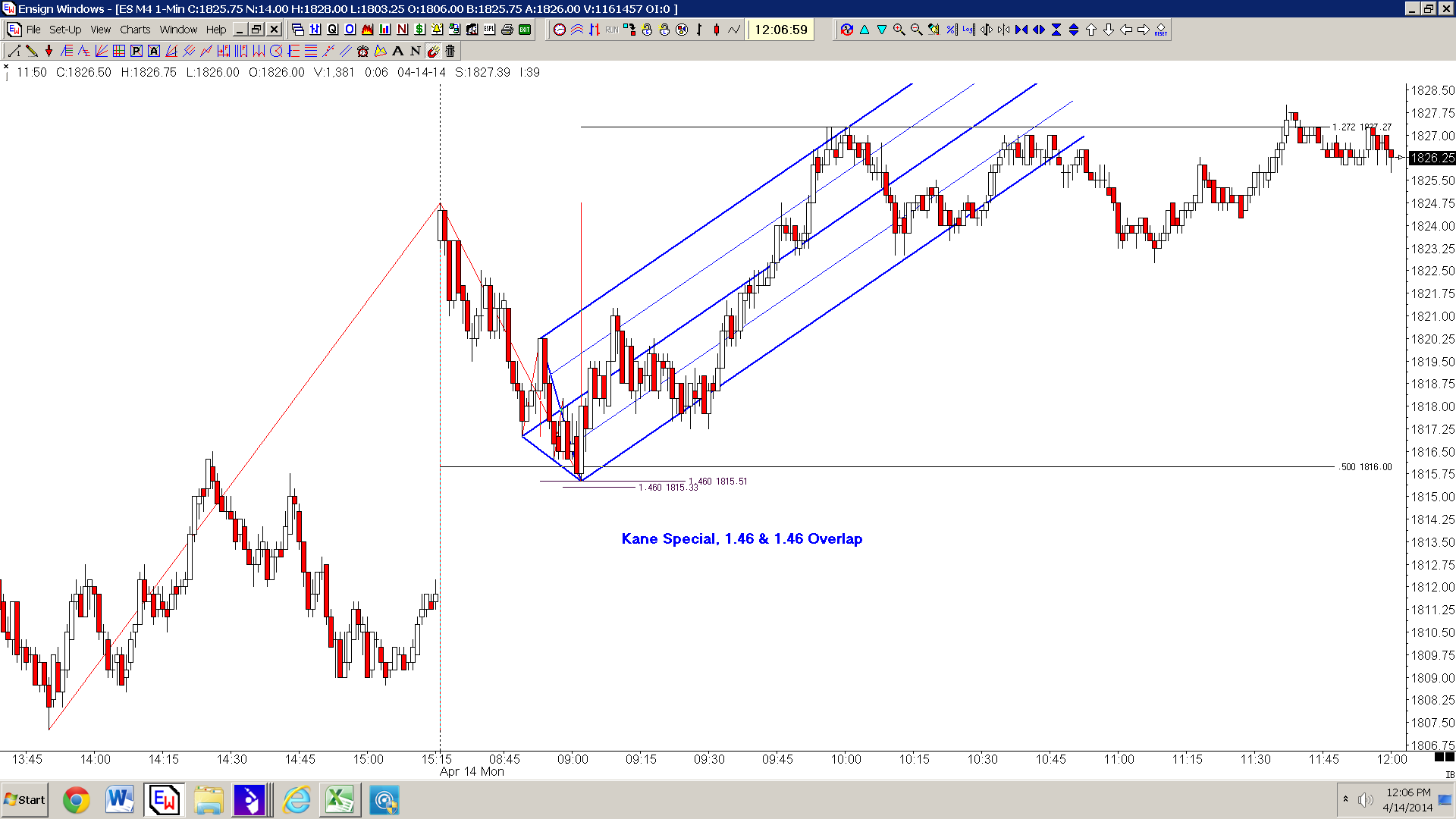Viewport: 1456px width, 819px height.
Task: Open Google Chrome from the taskbar
Action: coord(76,800)
